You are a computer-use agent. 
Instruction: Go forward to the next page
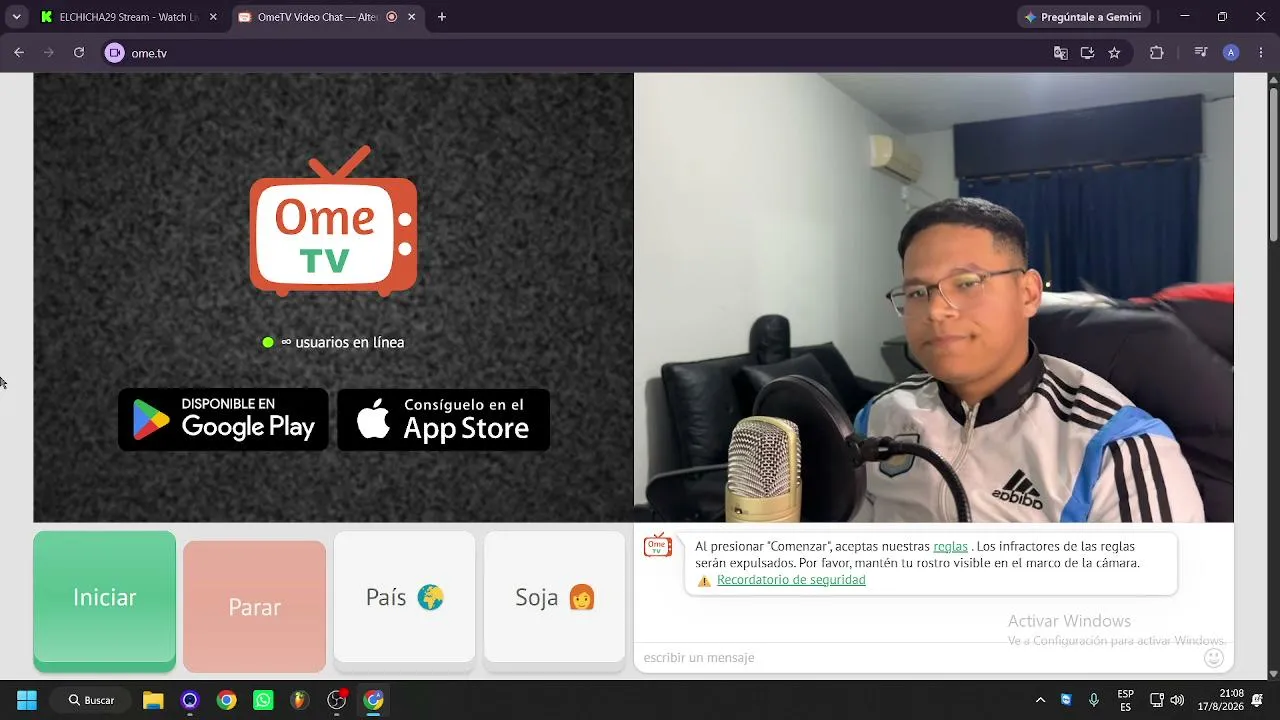pyautogui.click(x=49, y=53)
